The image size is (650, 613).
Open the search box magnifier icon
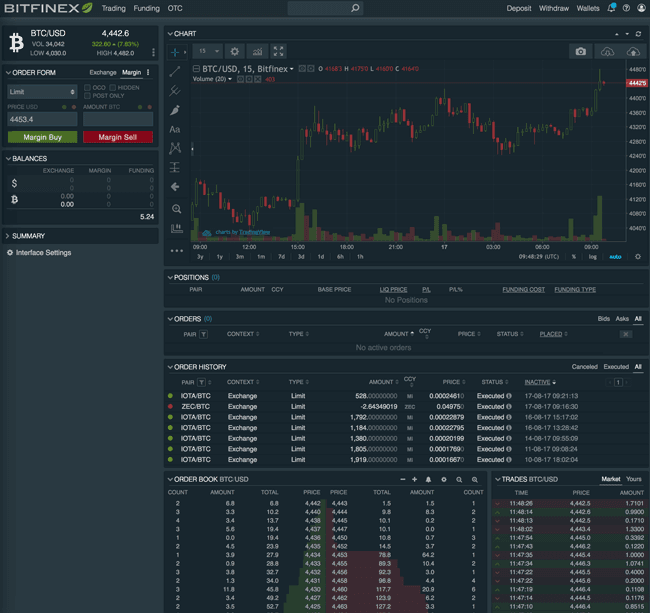pyautogui.click(x=355, y=8)
